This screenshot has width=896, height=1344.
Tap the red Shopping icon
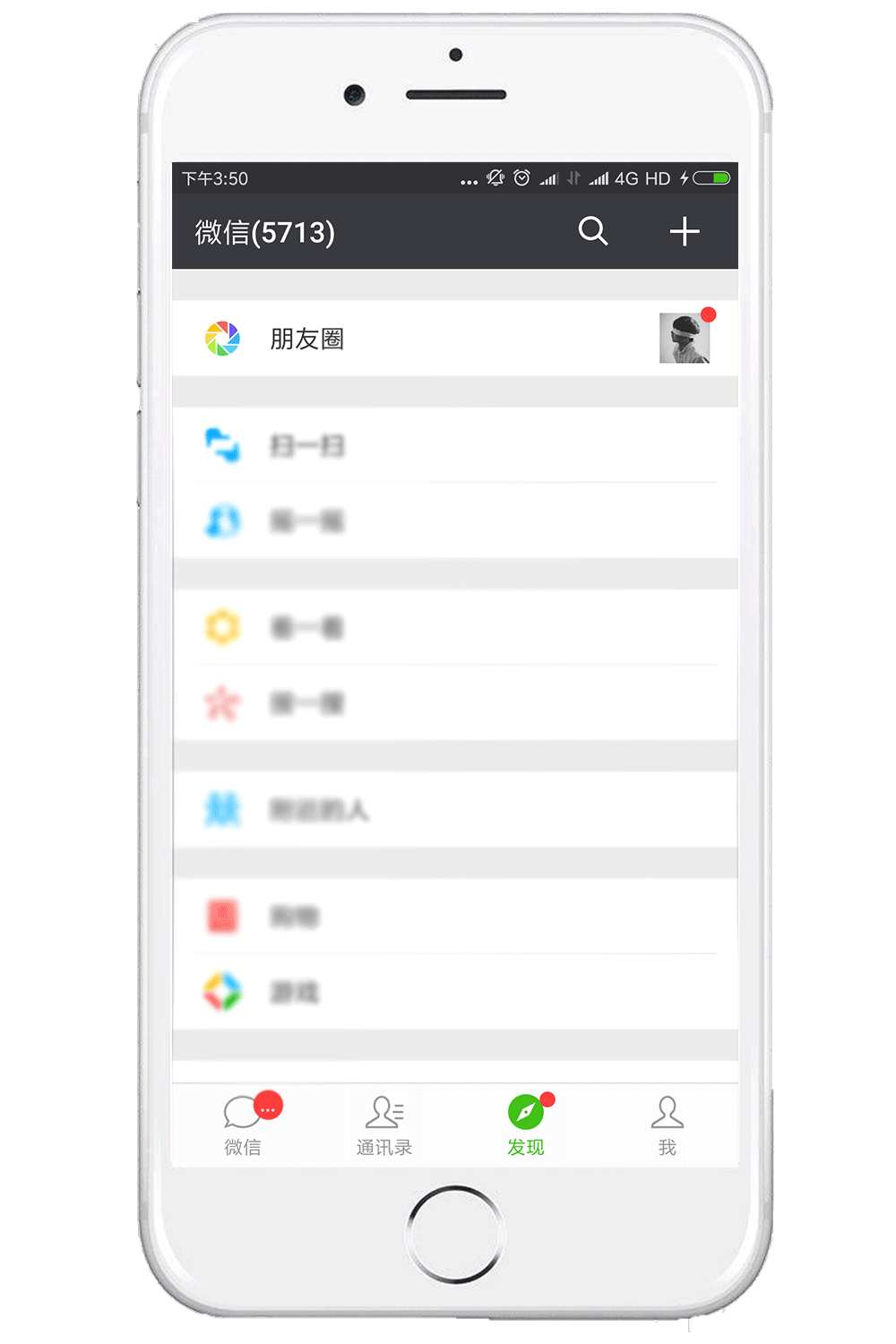click(222, 916)
